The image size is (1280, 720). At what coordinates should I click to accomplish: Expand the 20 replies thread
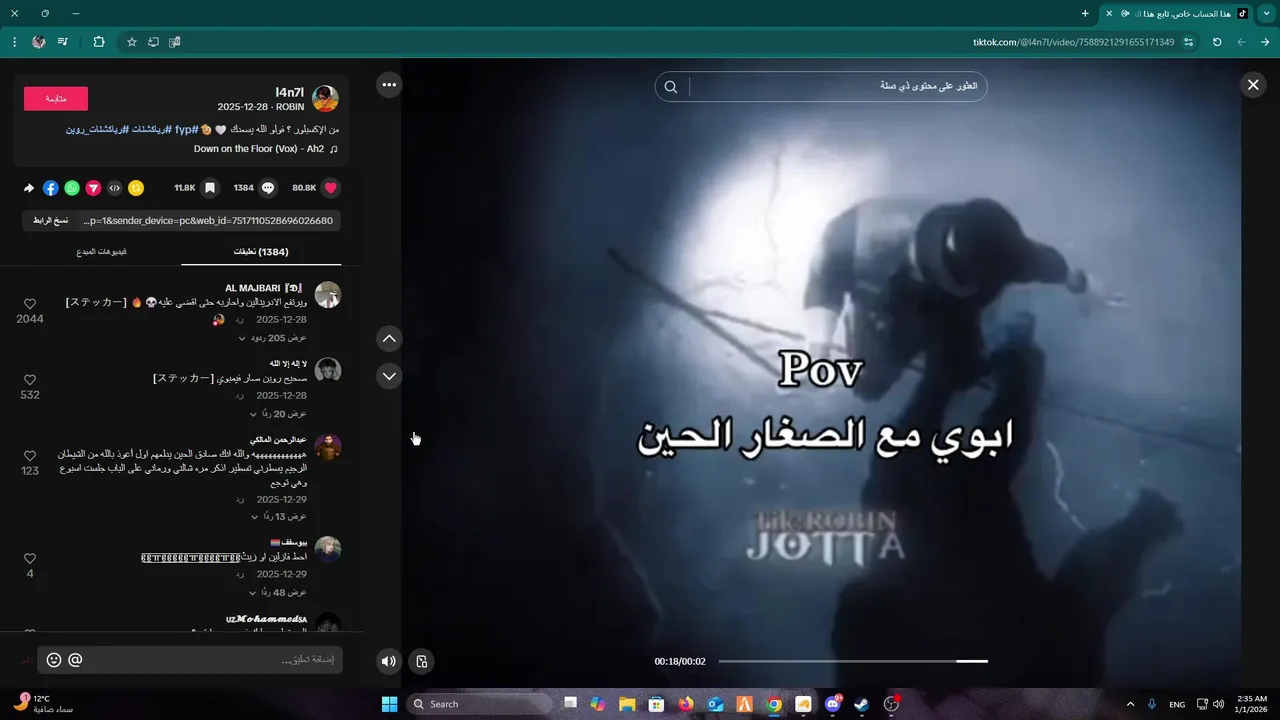pyautogui.click(x=278, y=414)
